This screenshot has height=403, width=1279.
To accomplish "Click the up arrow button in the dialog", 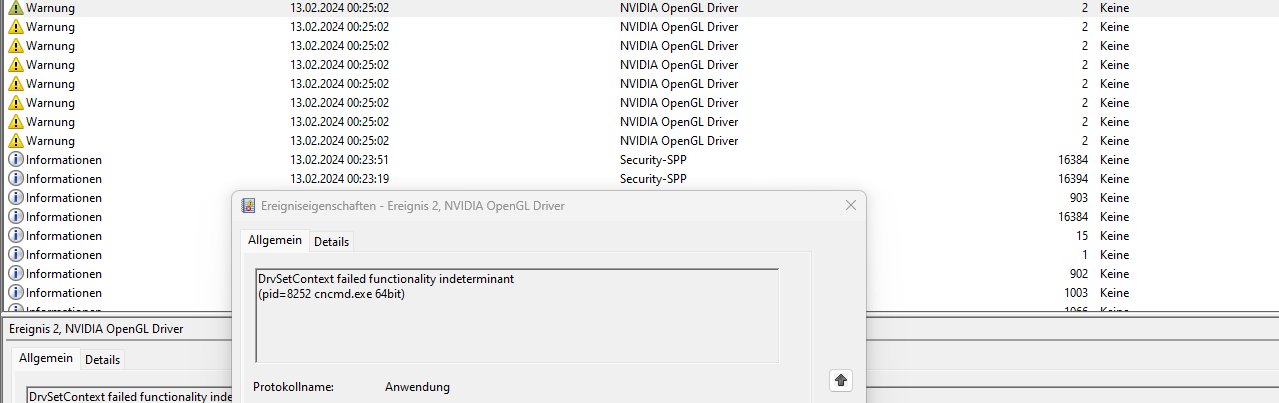I will click(841, 380).
